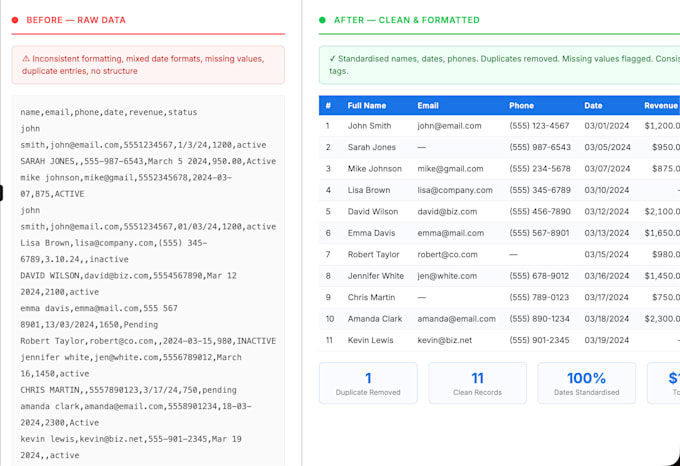Click the Email column header
Screen dimensions: 680x466
[428, 105]
